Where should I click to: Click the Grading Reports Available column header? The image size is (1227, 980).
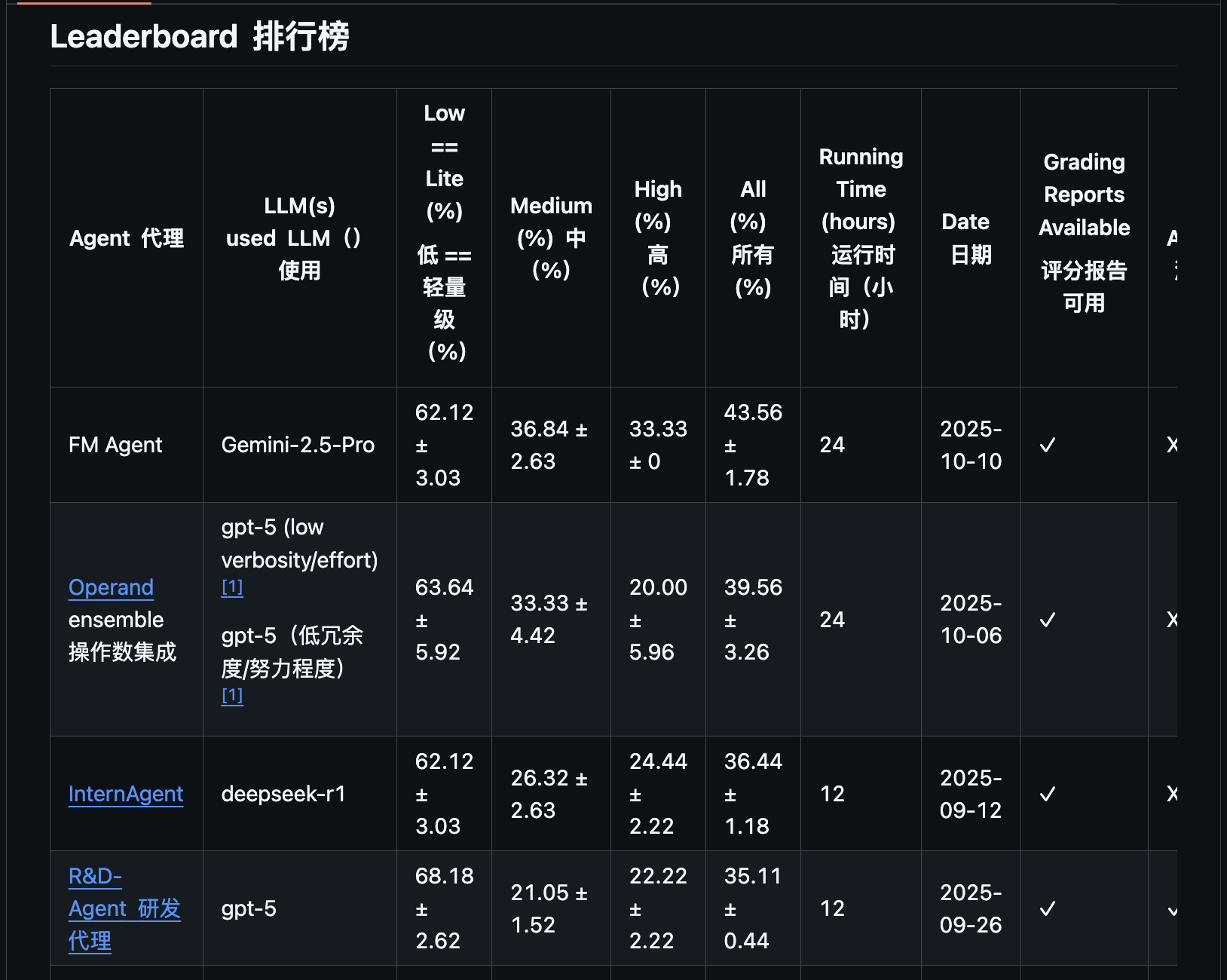click(1085, 238)
